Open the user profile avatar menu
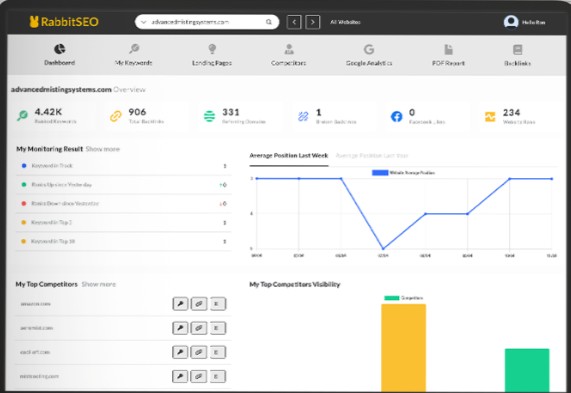The height and width of the screenshot is (393, 571). pyautogui.click(x=511, y=22)
